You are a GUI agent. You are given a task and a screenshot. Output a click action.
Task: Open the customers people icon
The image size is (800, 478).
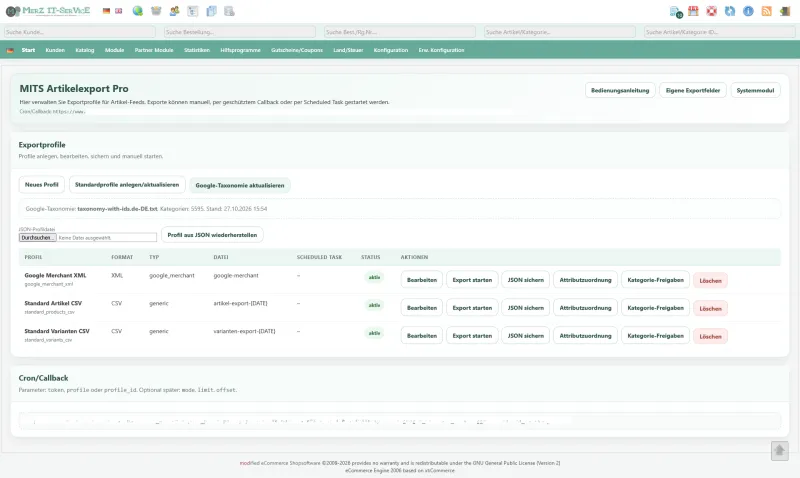174,11
